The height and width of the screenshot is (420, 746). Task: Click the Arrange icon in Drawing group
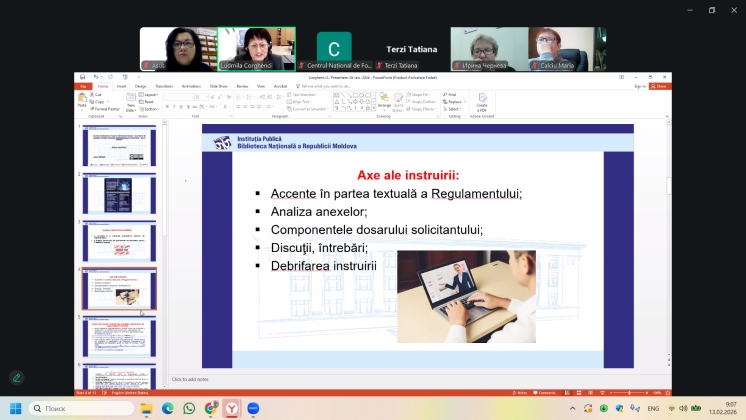(x=385, y=100)
